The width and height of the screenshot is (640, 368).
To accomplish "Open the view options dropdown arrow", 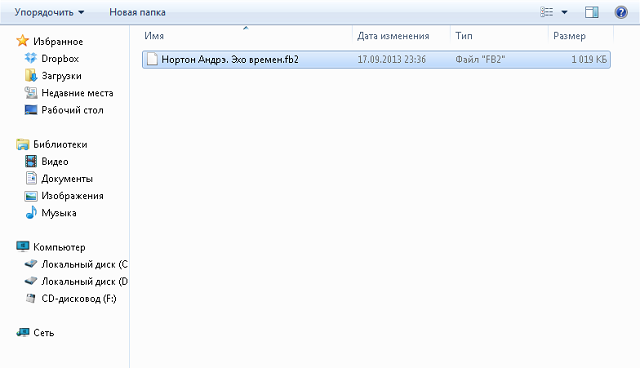I will pyautogui.click(x=564, y=12).
